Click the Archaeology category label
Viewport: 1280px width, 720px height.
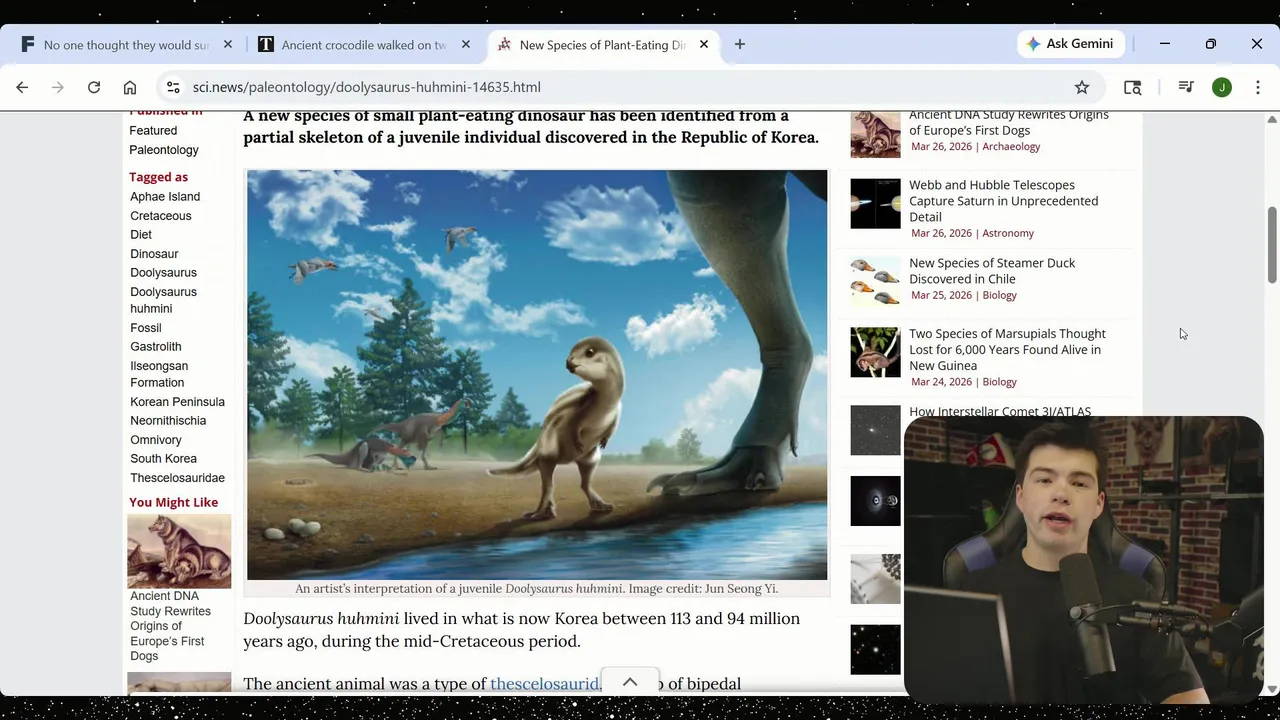(1011, 147)
